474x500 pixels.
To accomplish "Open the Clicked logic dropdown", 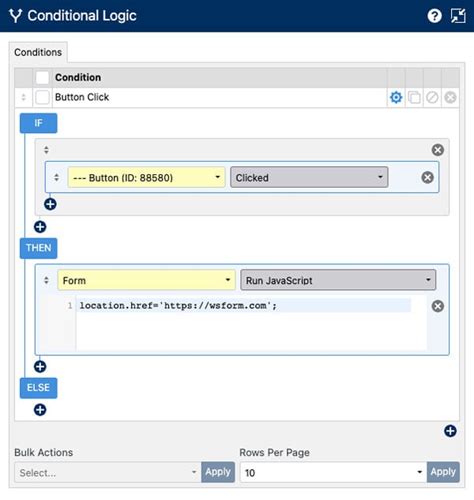I will point(309,177).
